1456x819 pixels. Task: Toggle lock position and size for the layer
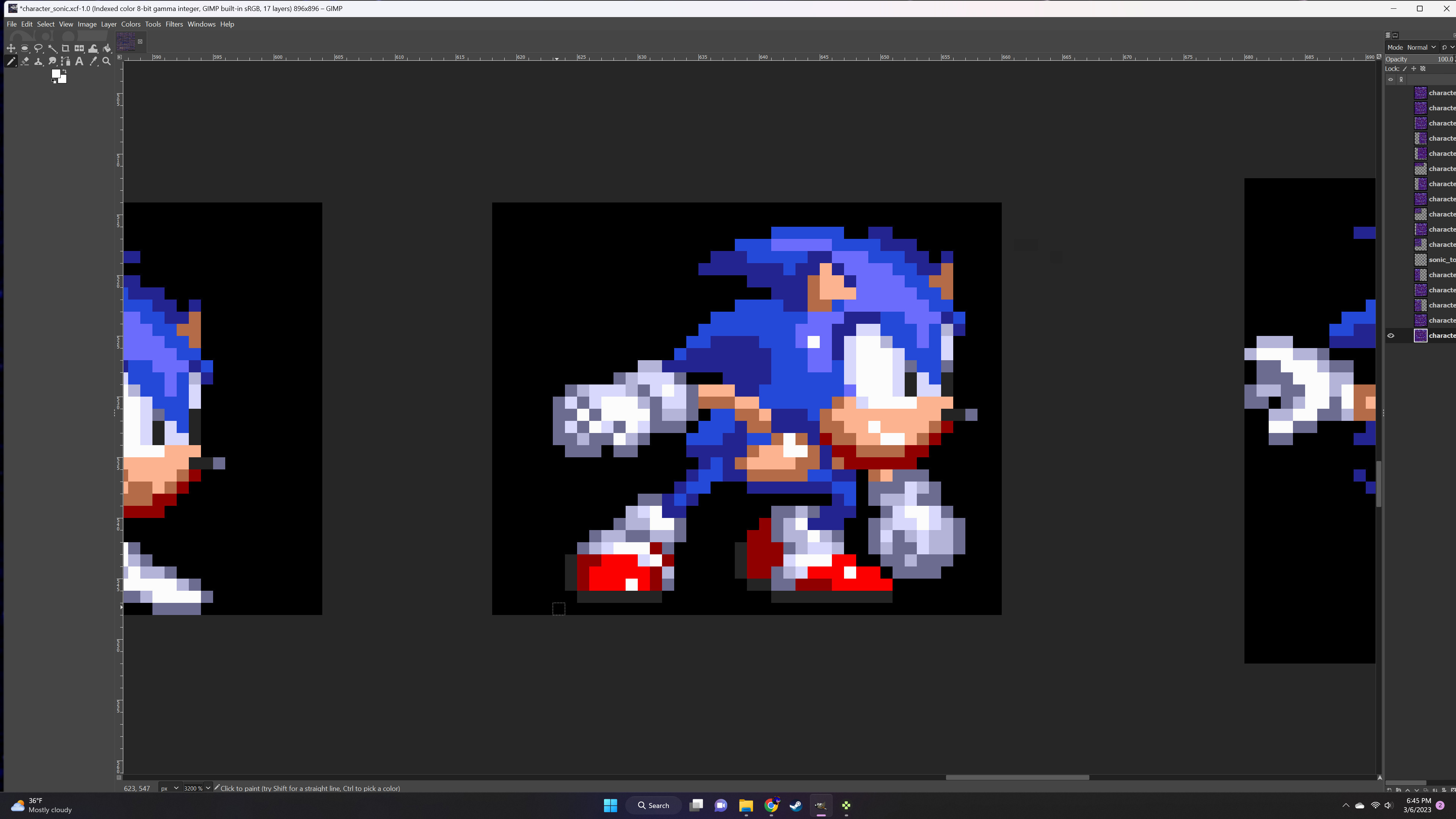tap(1414, 68)
